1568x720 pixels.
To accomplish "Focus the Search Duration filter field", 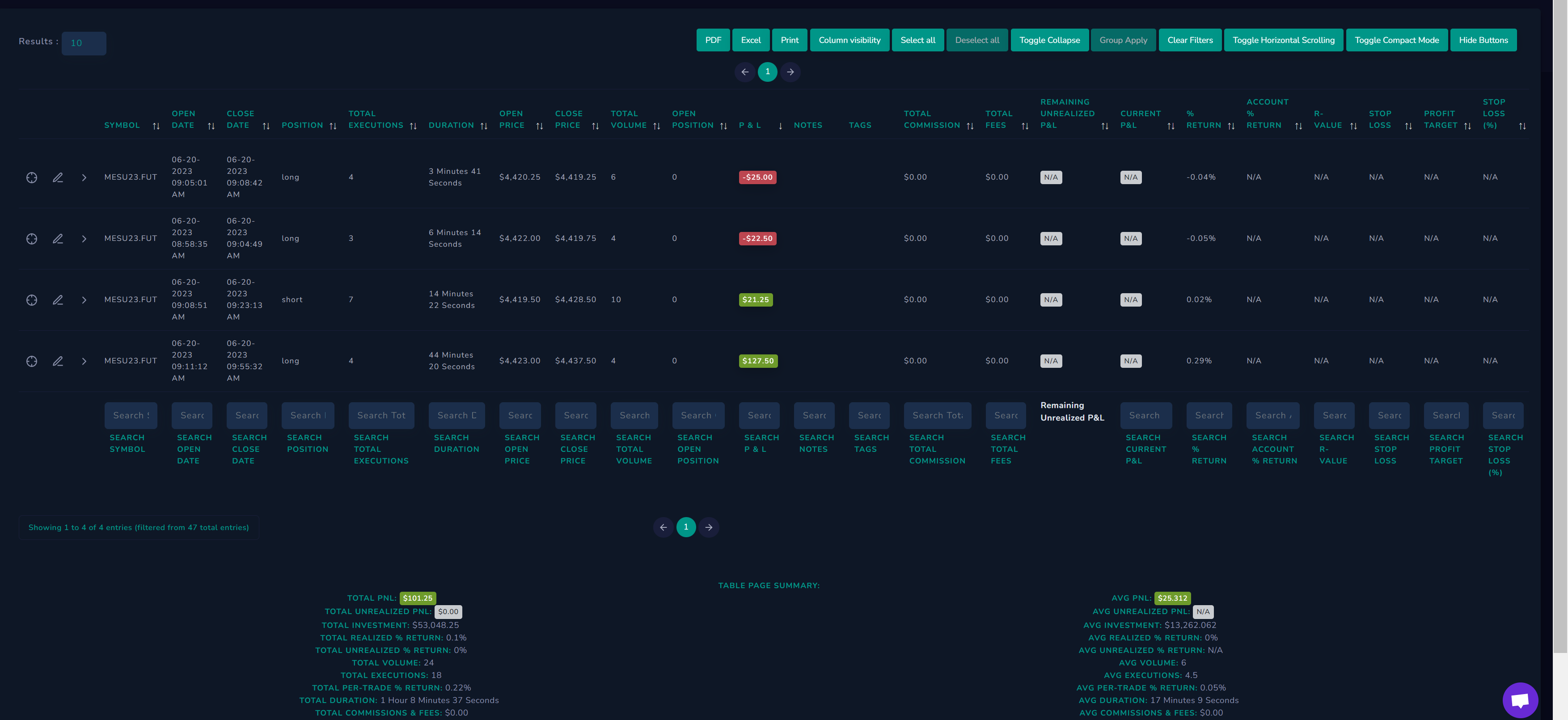I will tap(456, 416).
